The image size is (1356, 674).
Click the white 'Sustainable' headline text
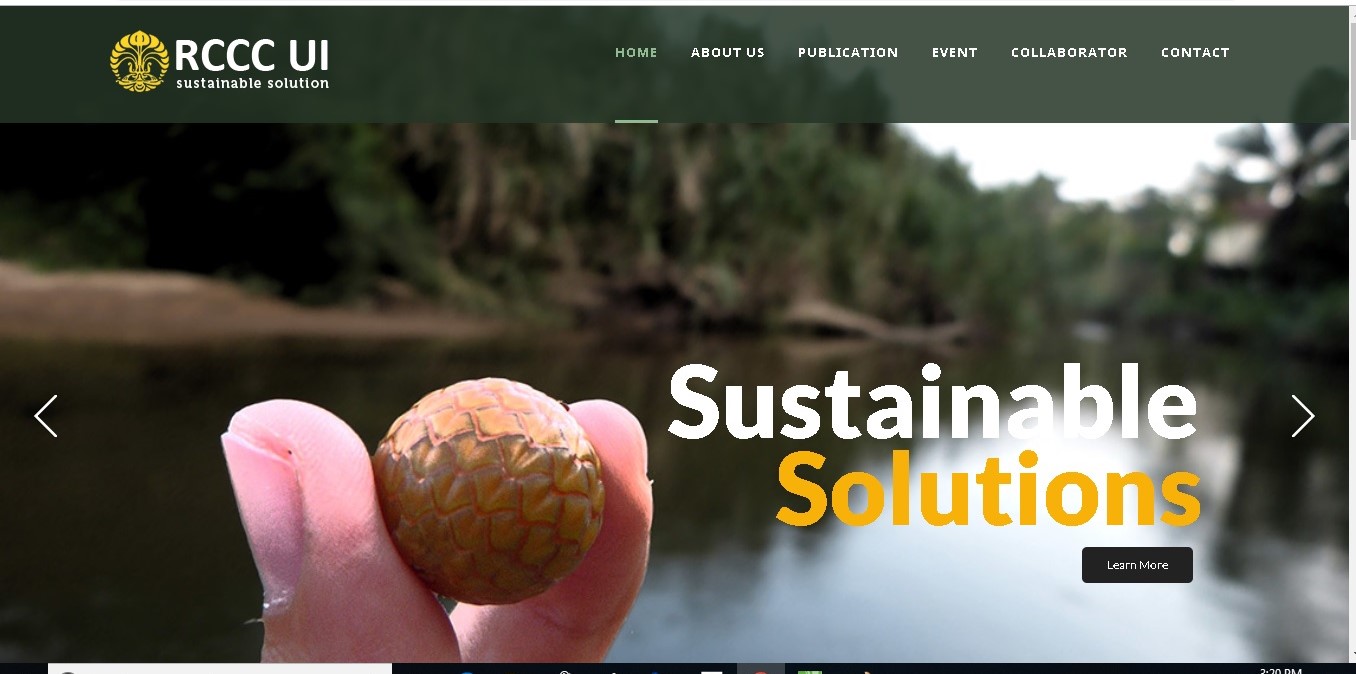[932, 402]
